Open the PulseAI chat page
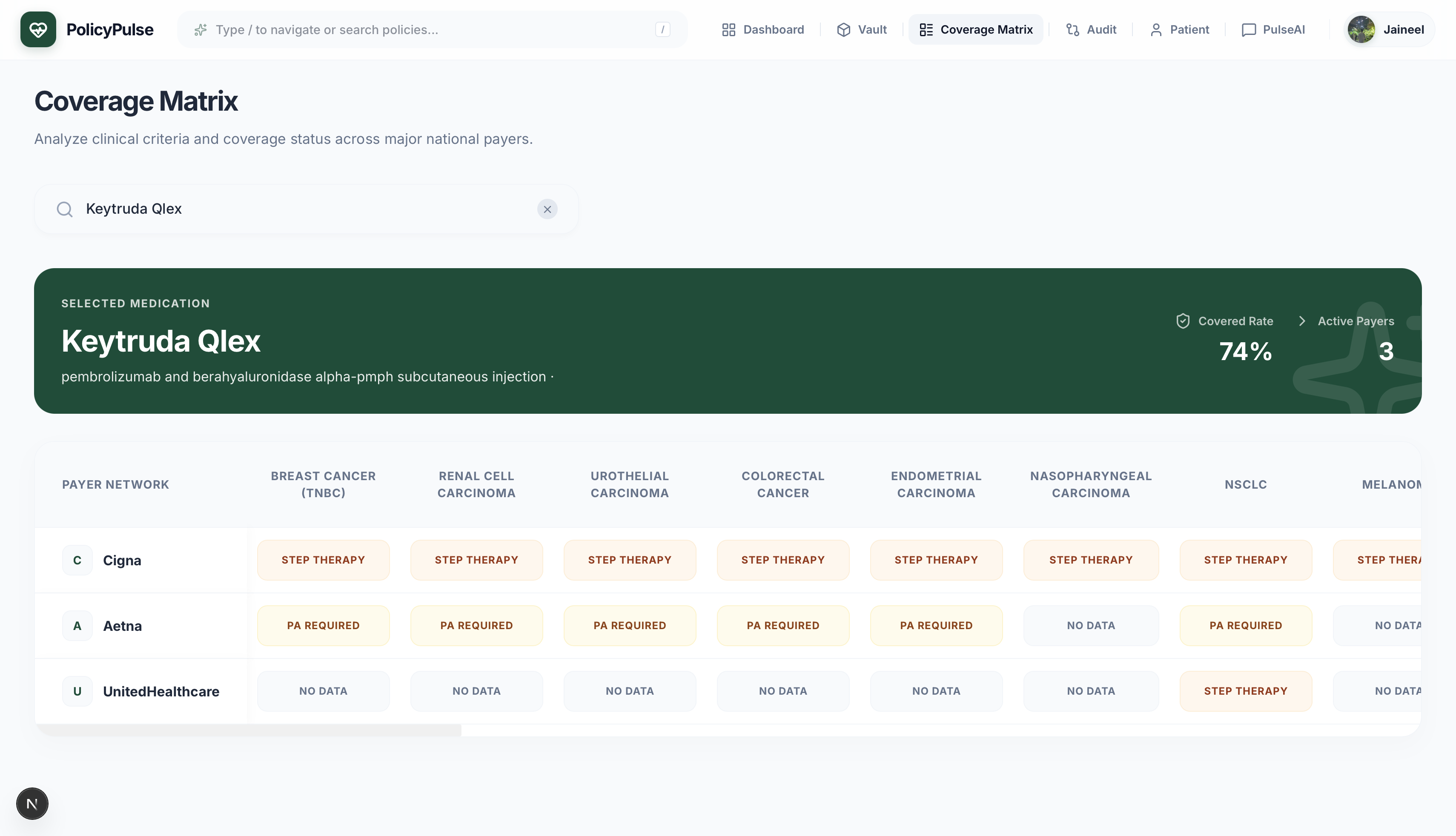This screenshot has height=836, width=1456. [1273, 29]
